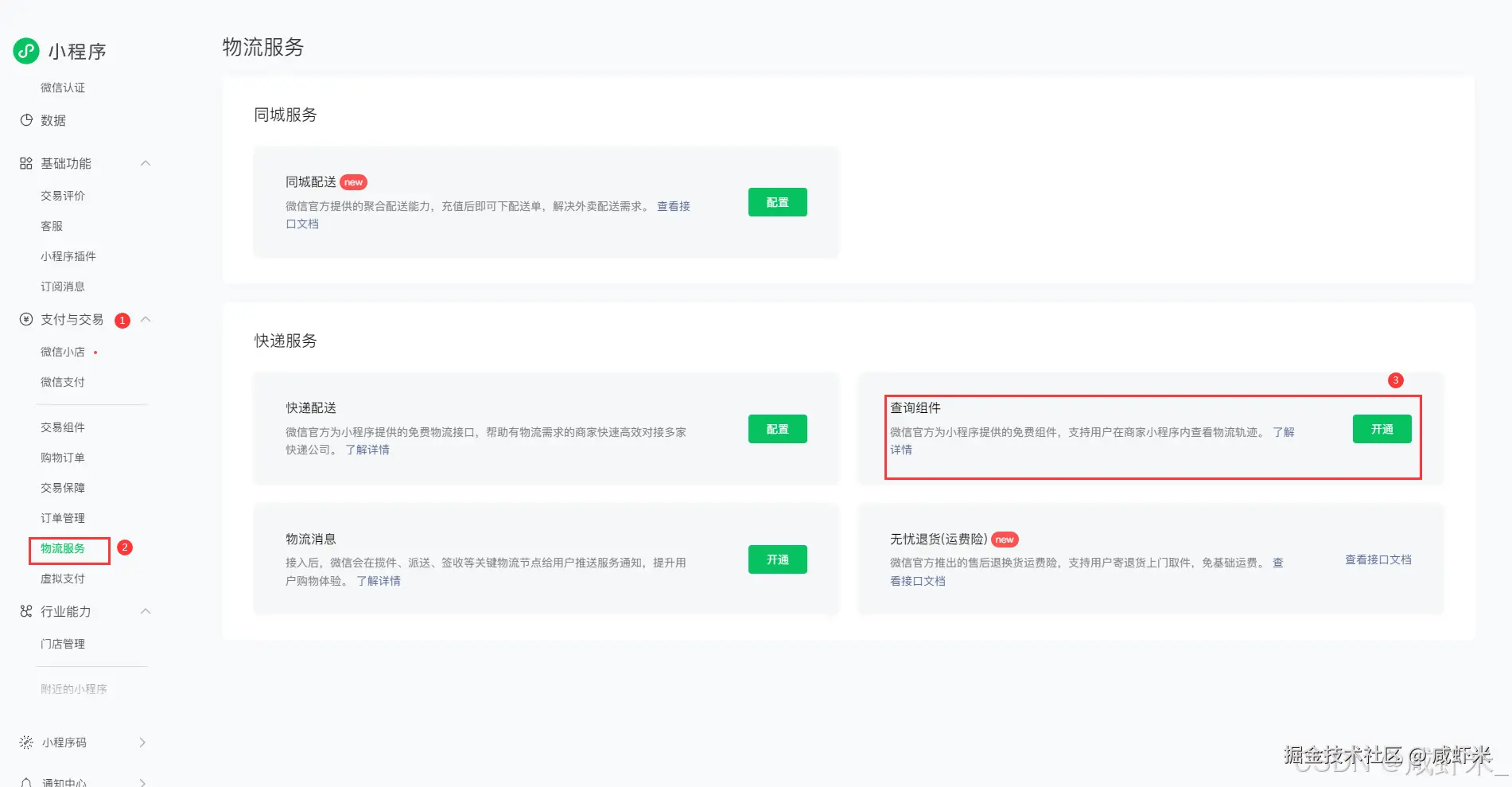
Task: Click the 查询组件 card title
Action: pos(915,407)
